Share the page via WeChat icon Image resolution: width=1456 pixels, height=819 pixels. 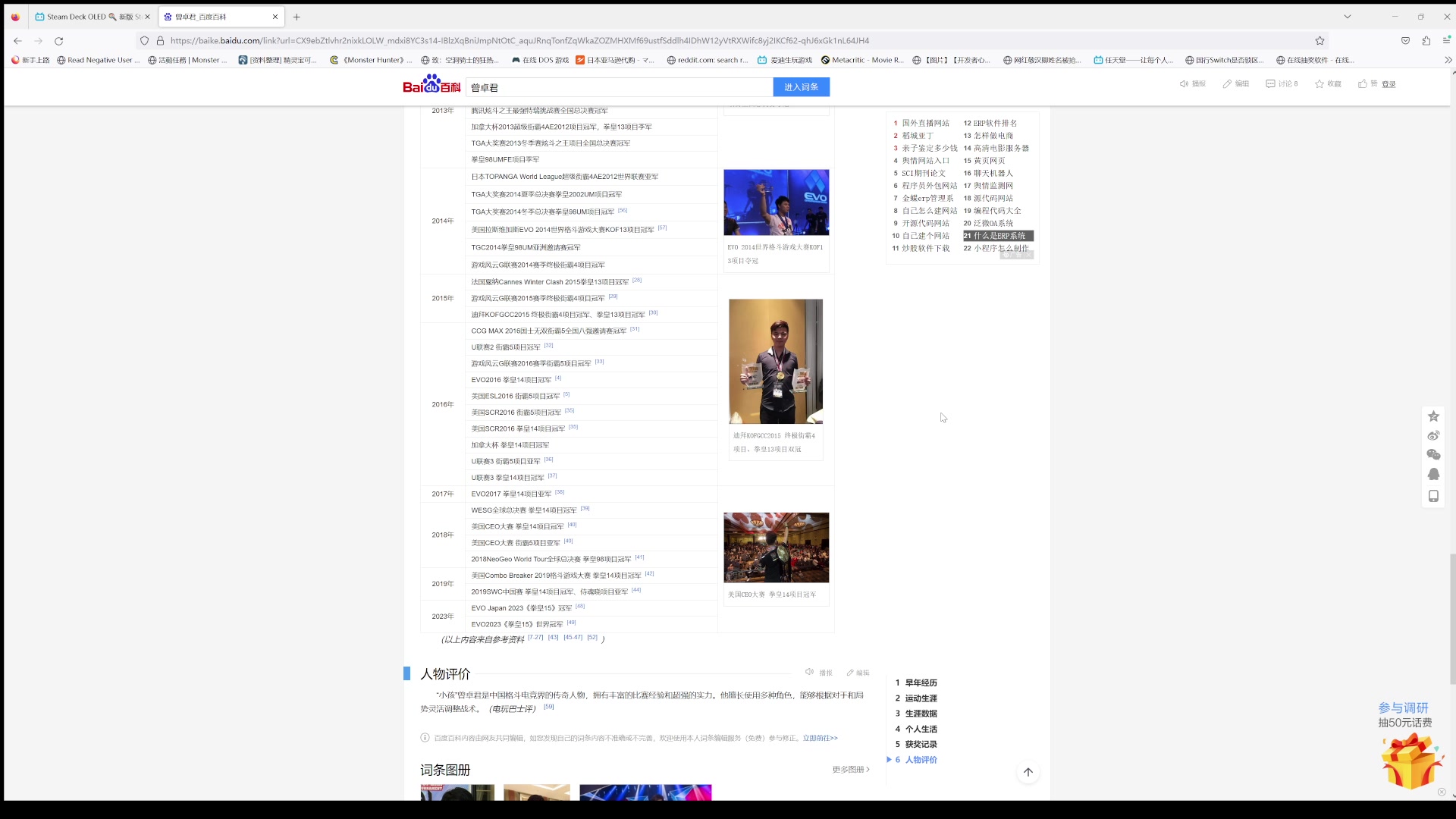[1433, 454]
